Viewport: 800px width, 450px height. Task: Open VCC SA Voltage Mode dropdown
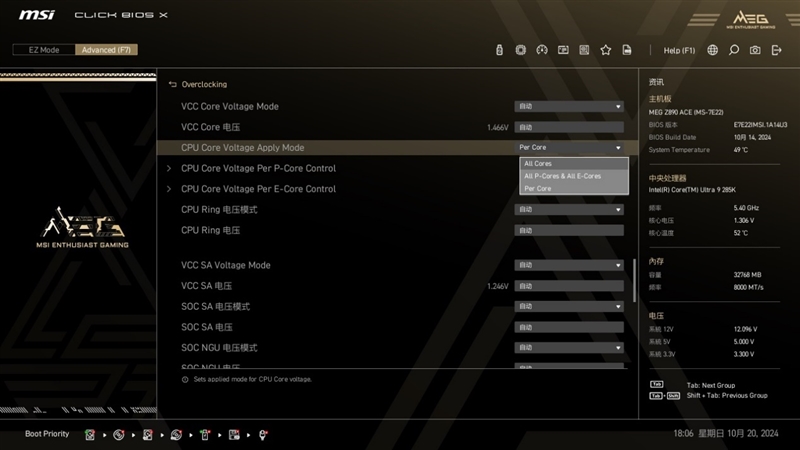569,265
